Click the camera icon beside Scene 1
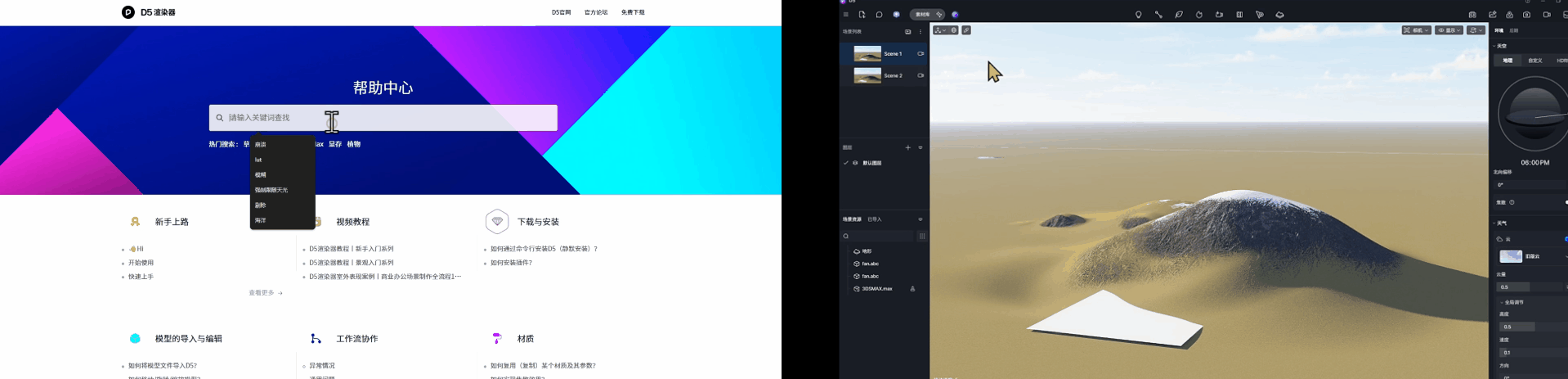Viewport: 1568px width, 379px height. (921, 54)
